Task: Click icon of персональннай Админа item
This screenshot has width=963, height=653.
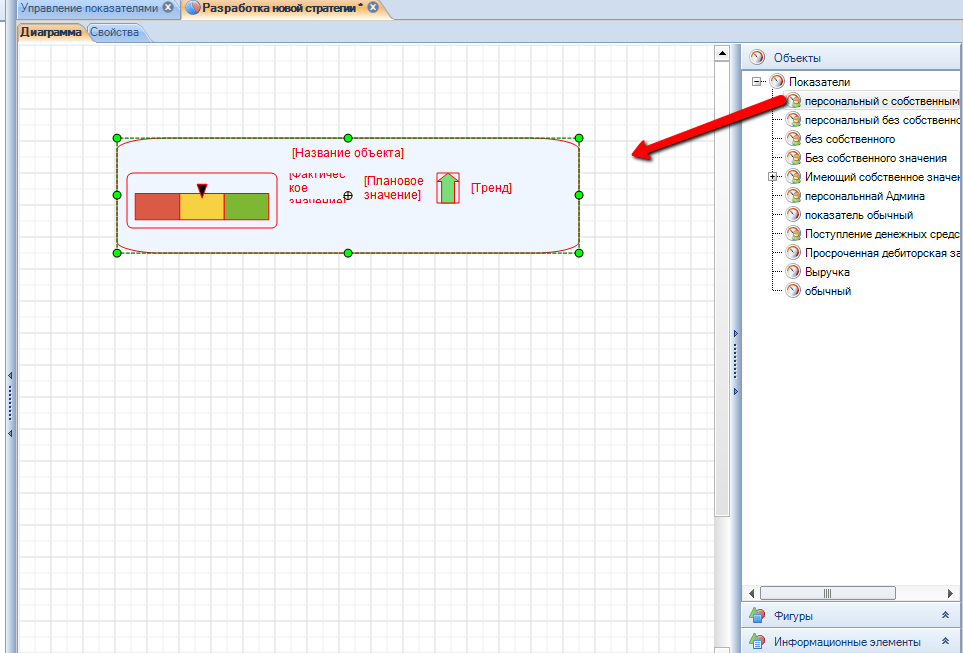Action: click(793, 196)
